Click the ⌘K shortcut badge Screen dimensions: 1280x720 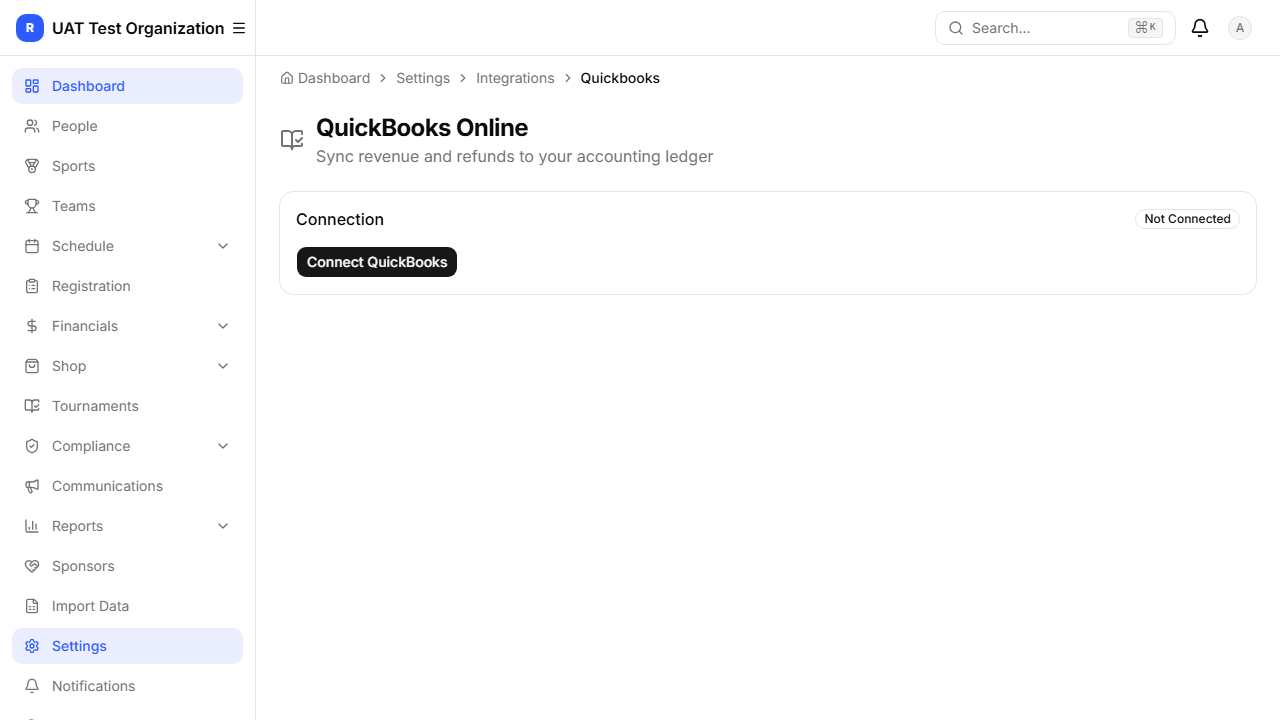point(1145,28)
